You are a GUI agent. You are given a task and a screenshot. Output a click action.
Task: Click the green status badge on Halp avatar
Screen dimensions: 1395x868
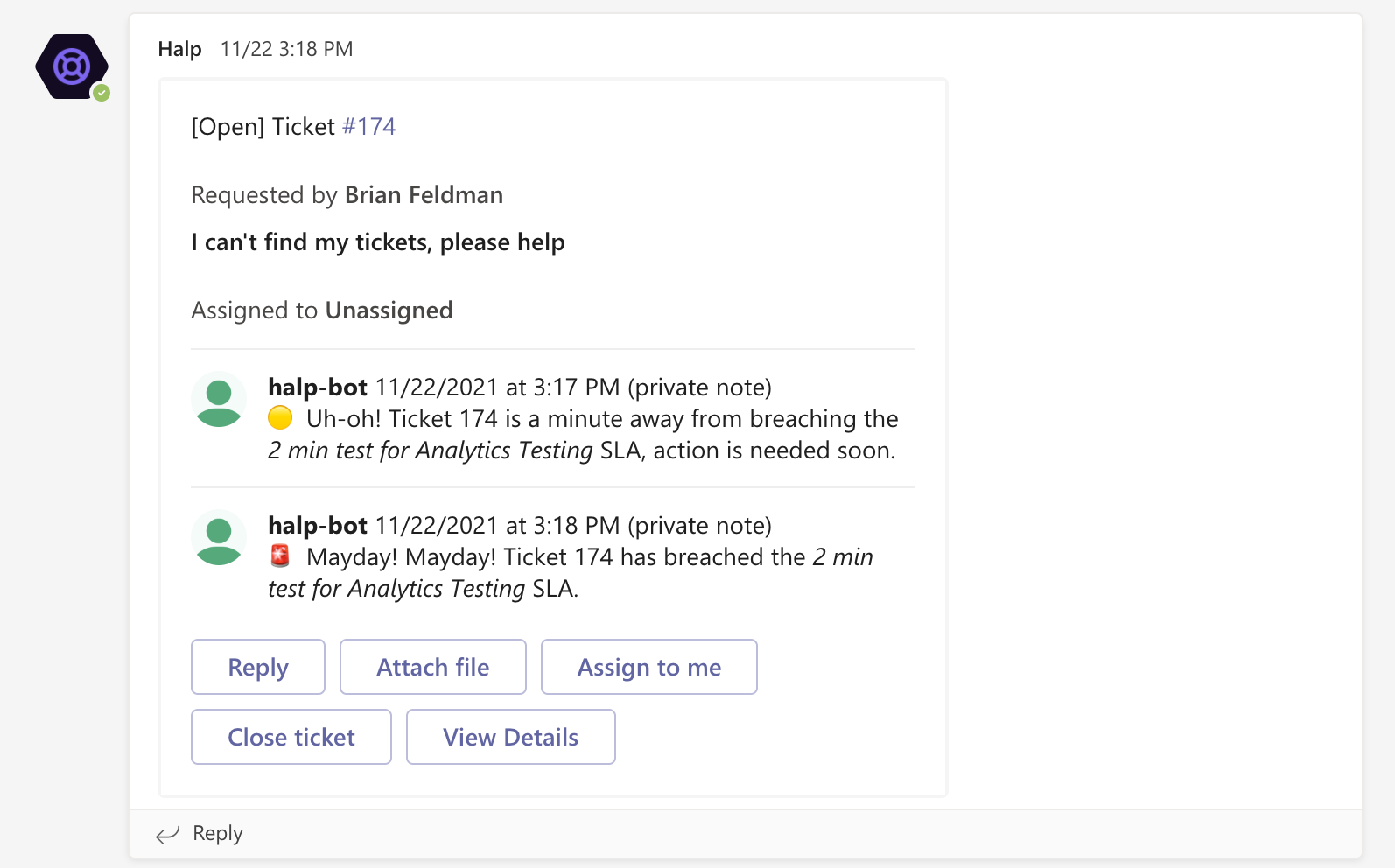(102, 93)
